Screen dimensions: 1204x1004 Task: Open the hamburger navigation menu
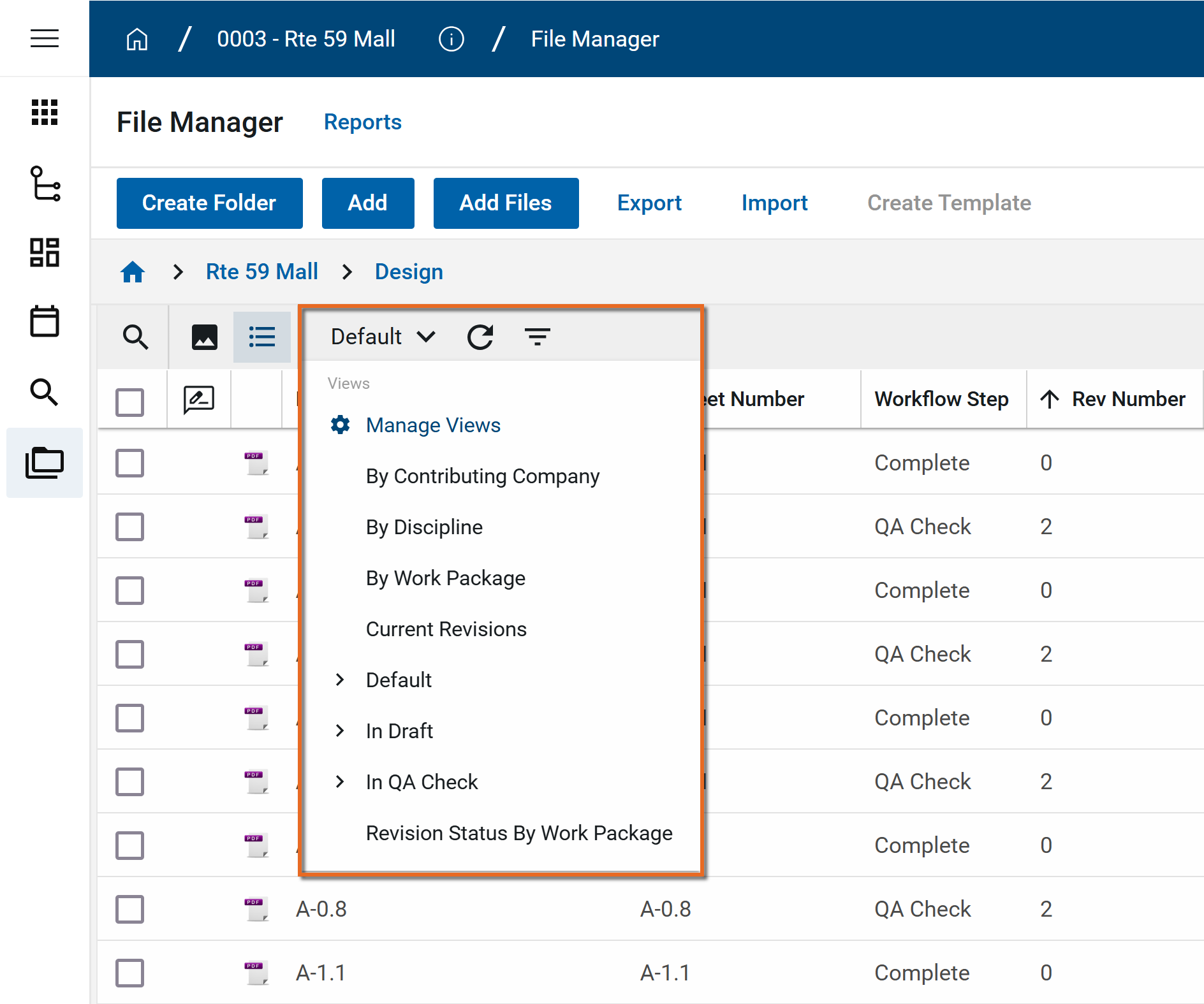(x=45, y=38)
